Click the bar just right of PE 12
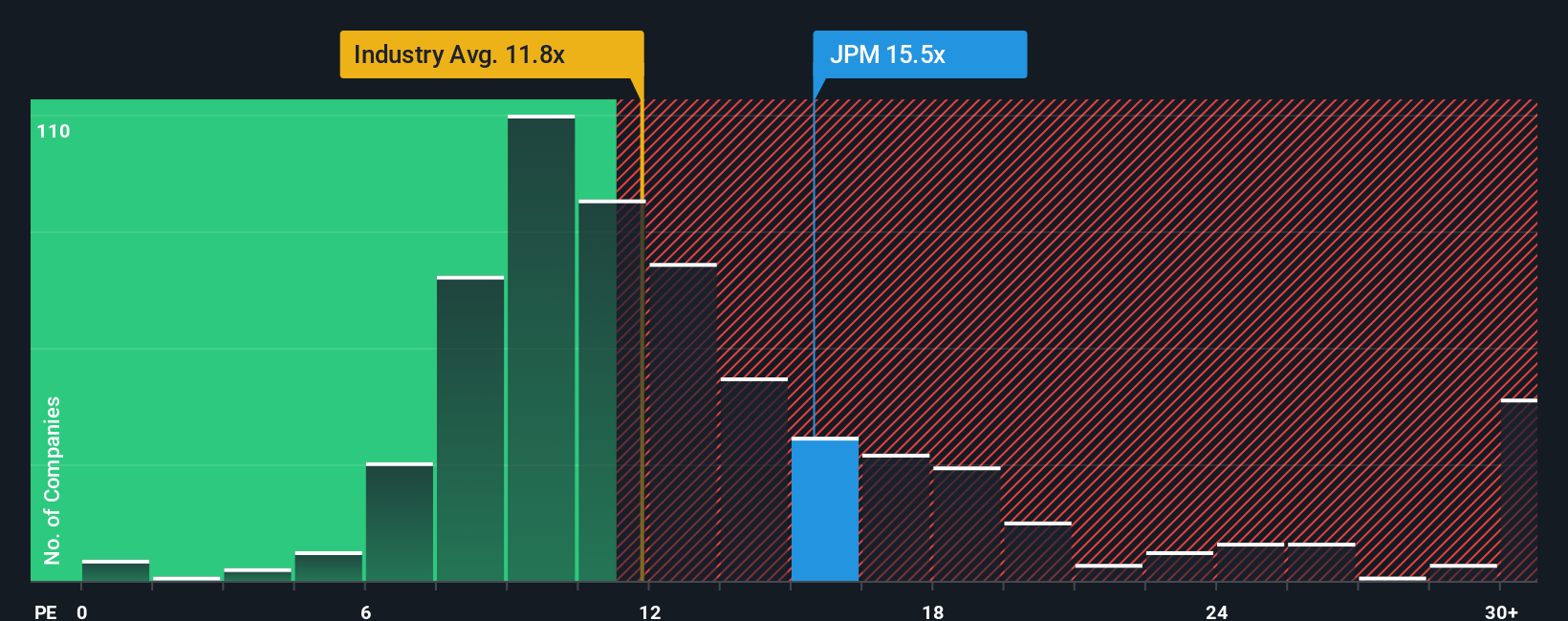 683,422
